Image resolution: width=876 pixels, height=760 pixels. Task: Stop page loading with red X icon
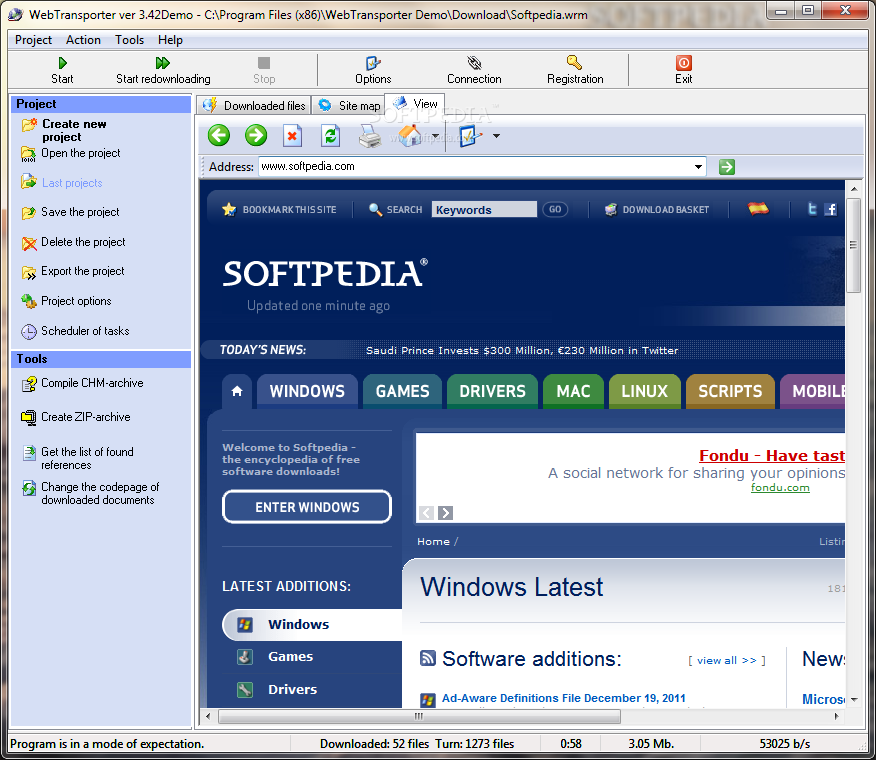[x=292, y=136]
